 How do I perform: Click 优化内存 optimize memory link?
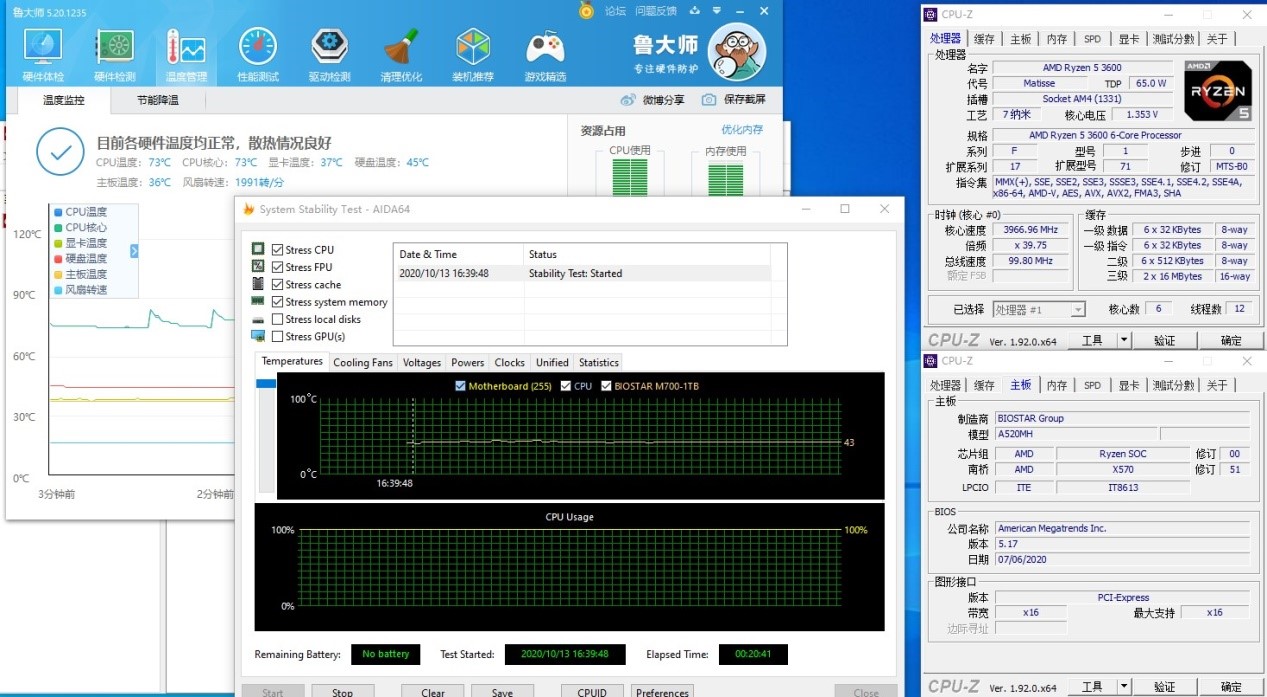742,130
